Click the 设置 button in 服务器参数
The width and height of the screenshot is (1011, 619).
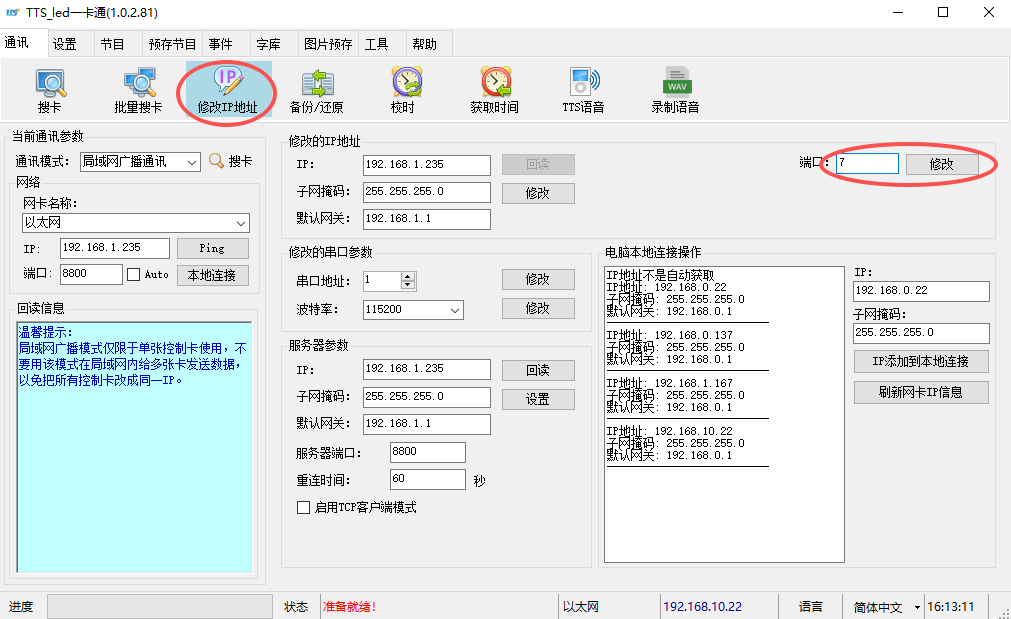(x=538, y=399)
